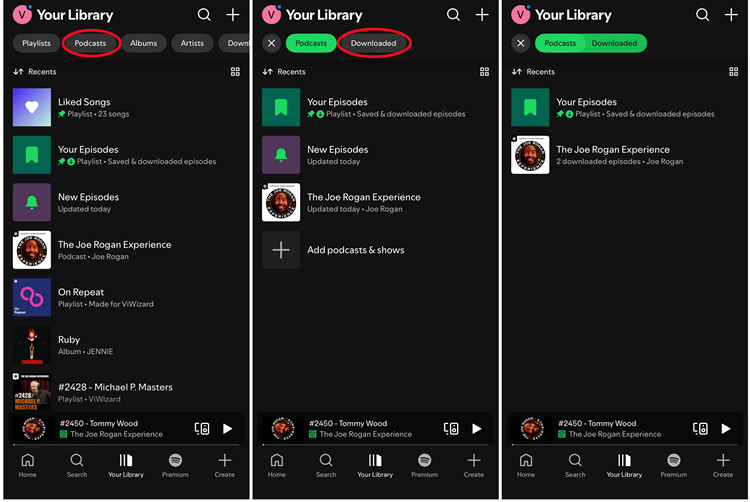Switch to grid view in right screen
The width and height of the screenshot is (750, 502).
pyautogui.click(x=734, y=72)
